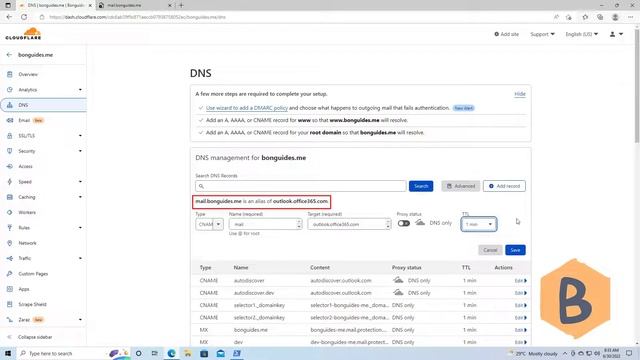Open the record Type CNAME dropdown

[209, 224]
